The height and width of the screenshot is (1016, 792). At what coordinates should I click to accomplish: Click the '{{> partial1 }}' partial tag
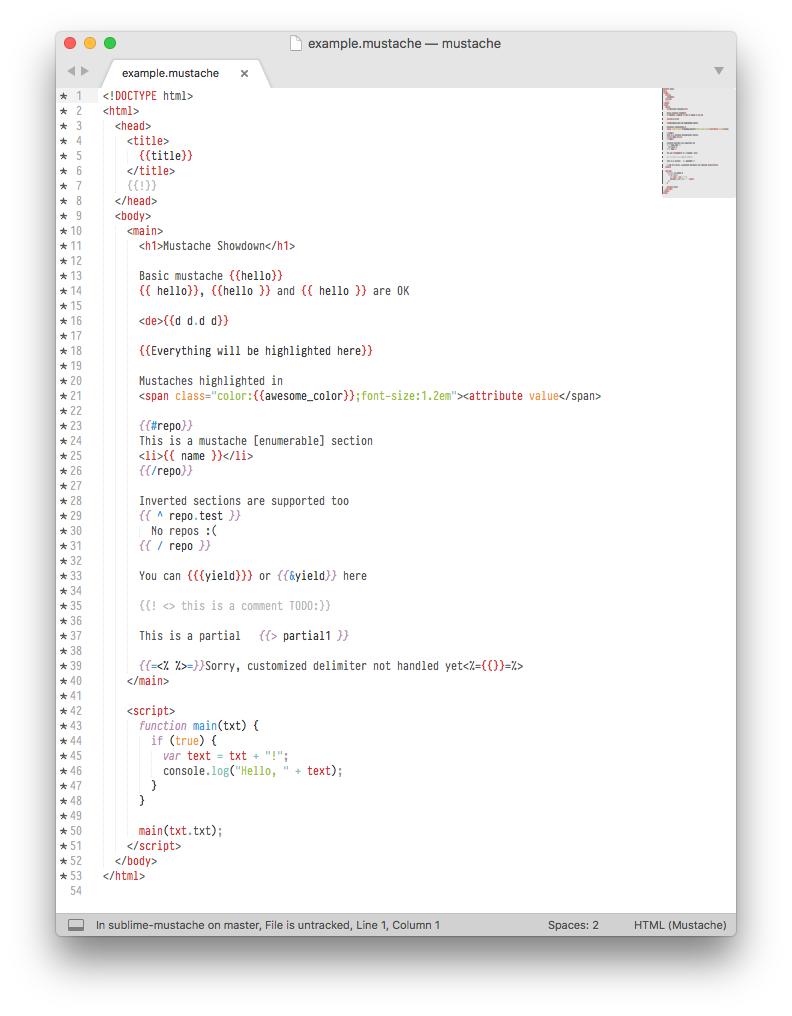[x=304, y=636]
